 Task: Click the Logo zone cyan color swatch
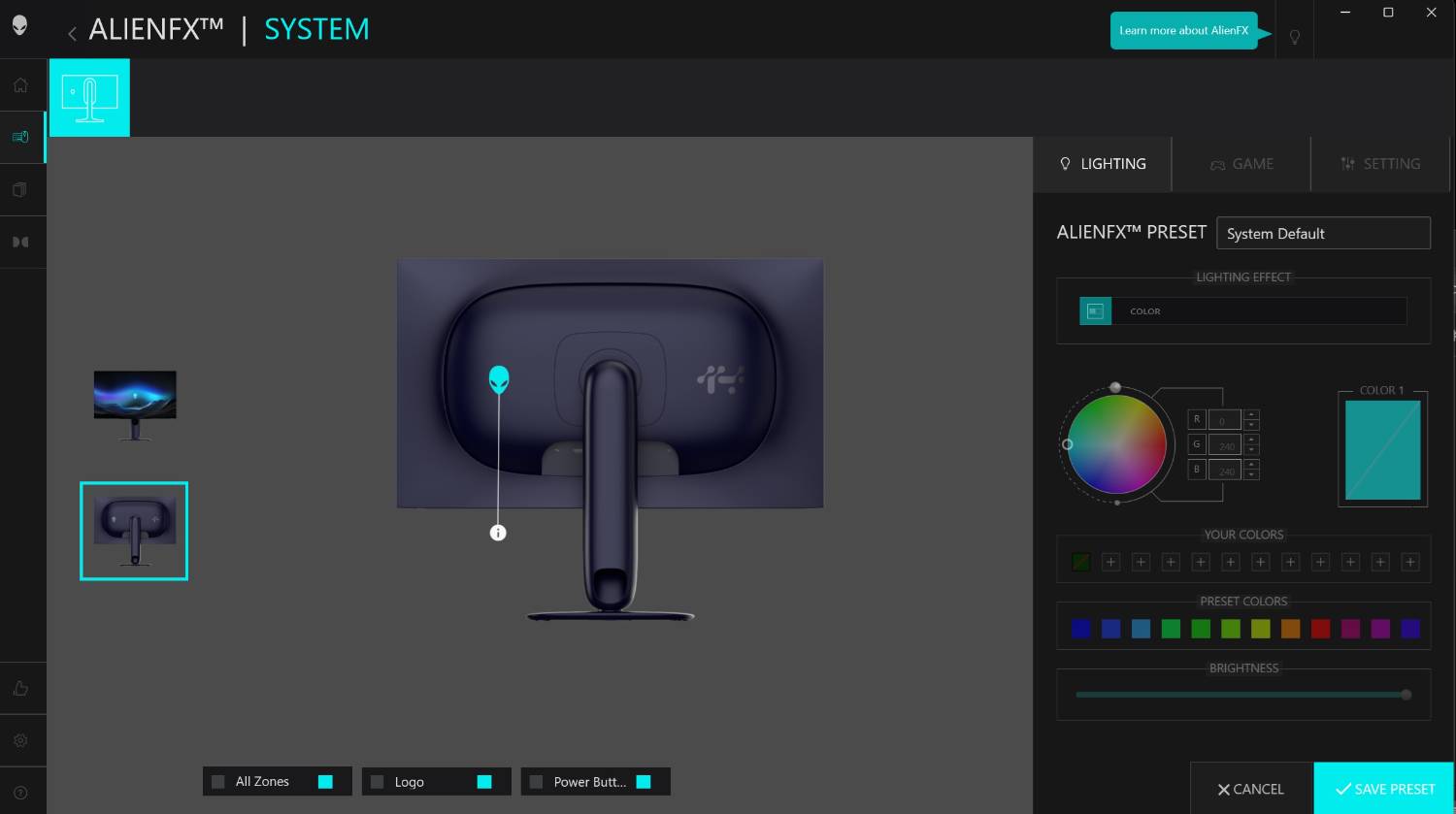coord(484,781)
